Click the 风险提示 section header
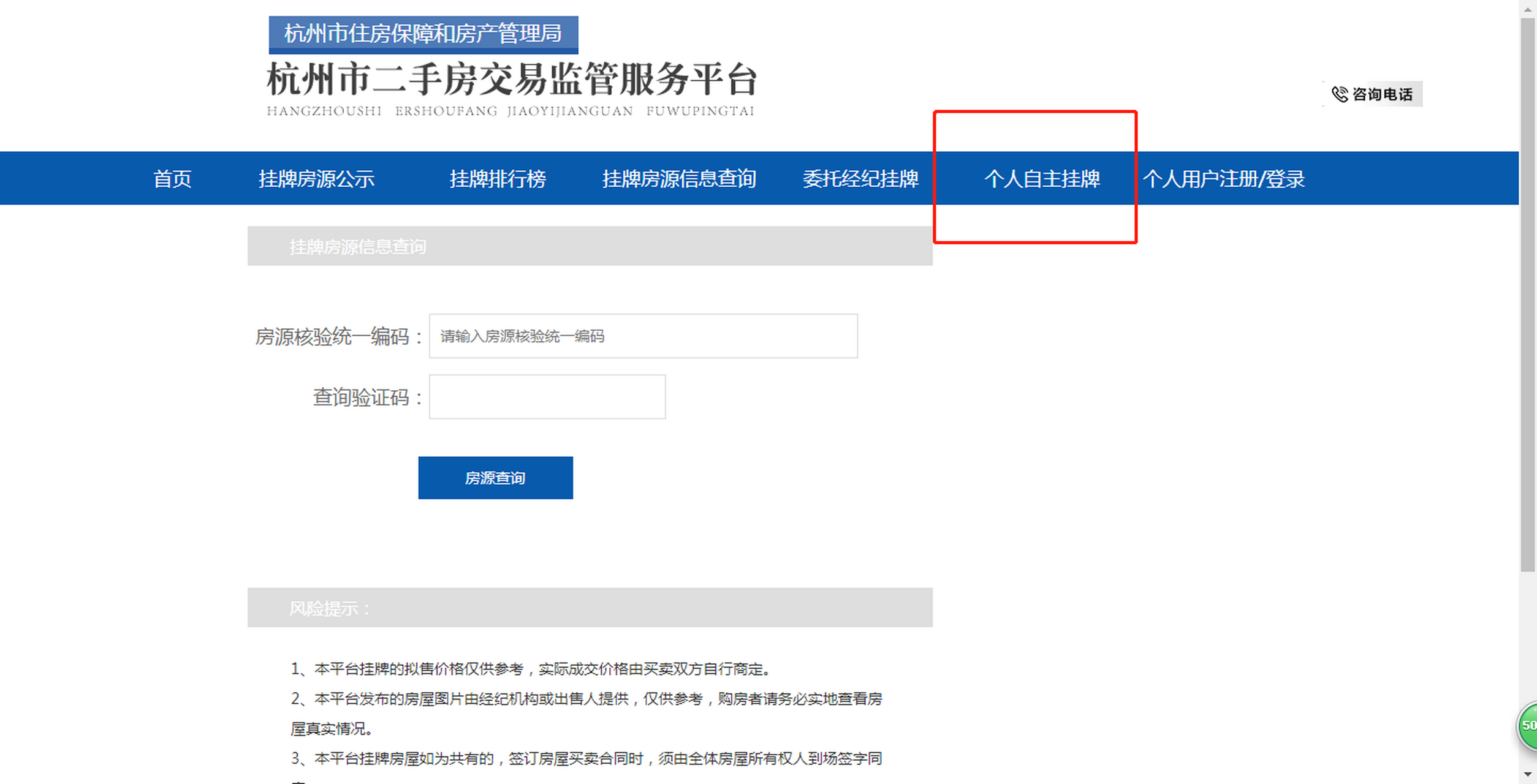Viewport: 1537px width, 784px height. 590,608
